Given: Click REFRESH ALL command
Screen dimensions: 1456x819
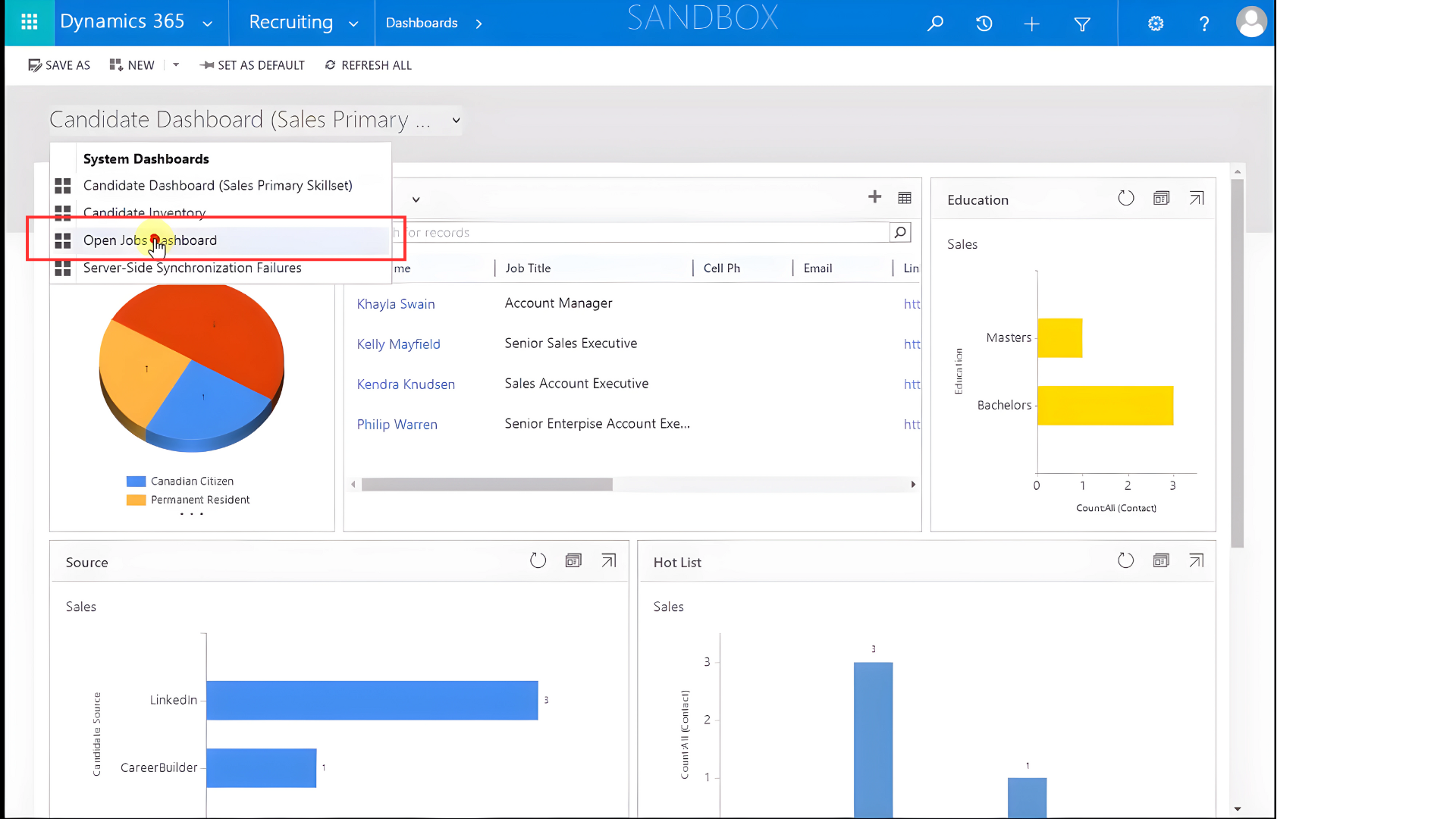Looking at the screenshot, I should click(369, 65).
